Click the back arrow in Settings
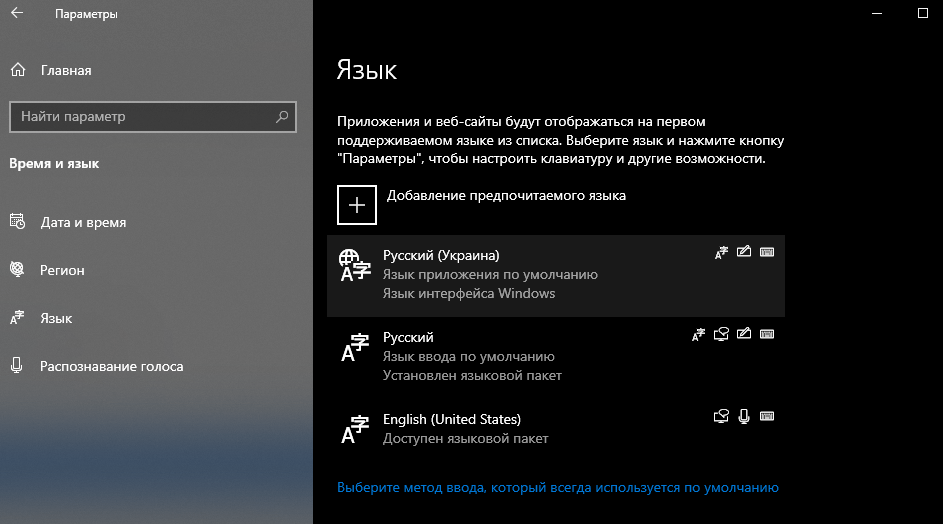Image resolution: width=943 pixels, height=524 pixels. (17, 14)
